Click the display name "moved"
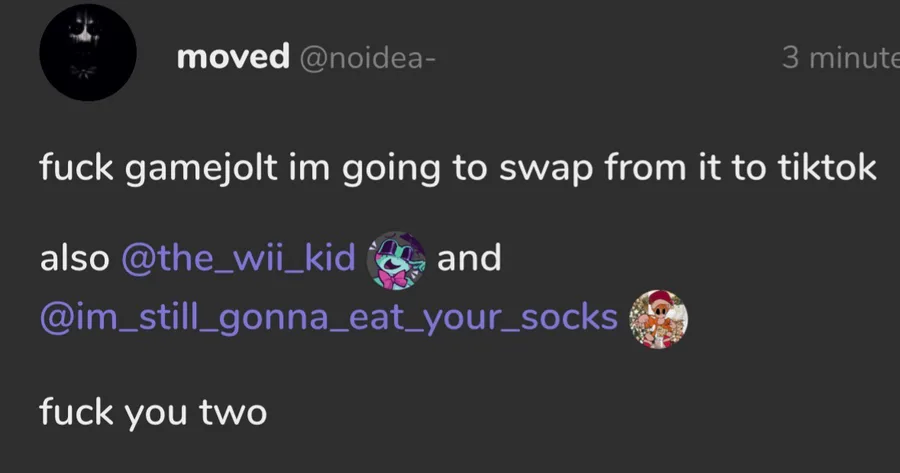 233,57
